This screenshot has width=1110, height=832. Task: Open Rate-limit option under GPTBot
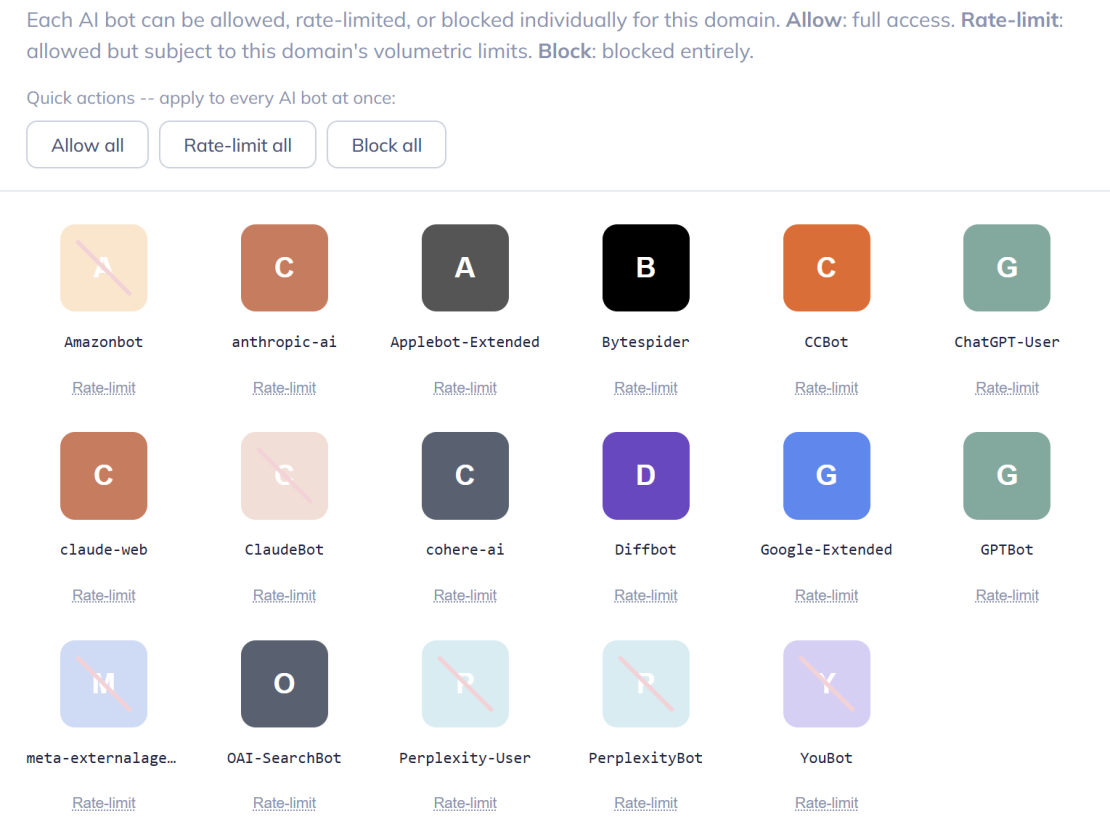(1007, 595)
